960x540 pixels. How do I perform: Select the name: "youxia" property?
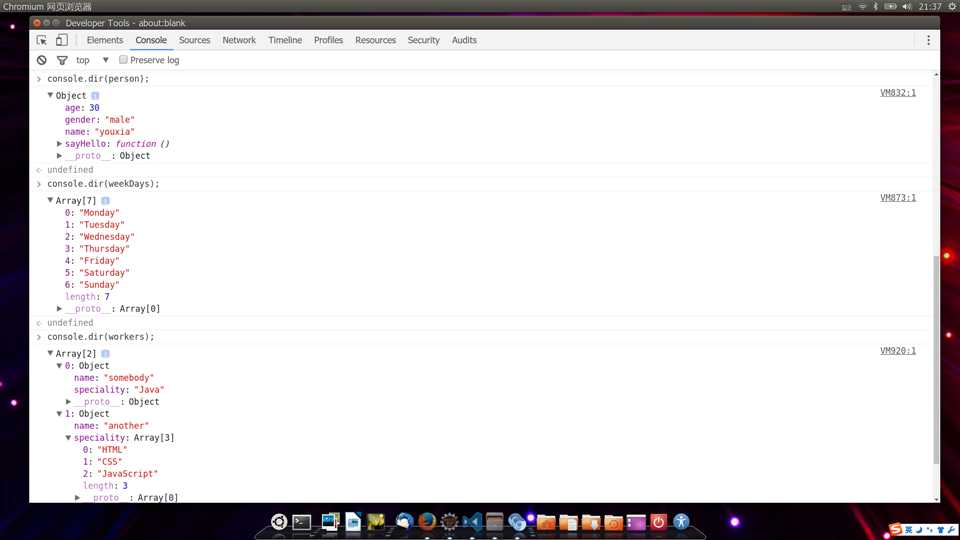point(100,132)
